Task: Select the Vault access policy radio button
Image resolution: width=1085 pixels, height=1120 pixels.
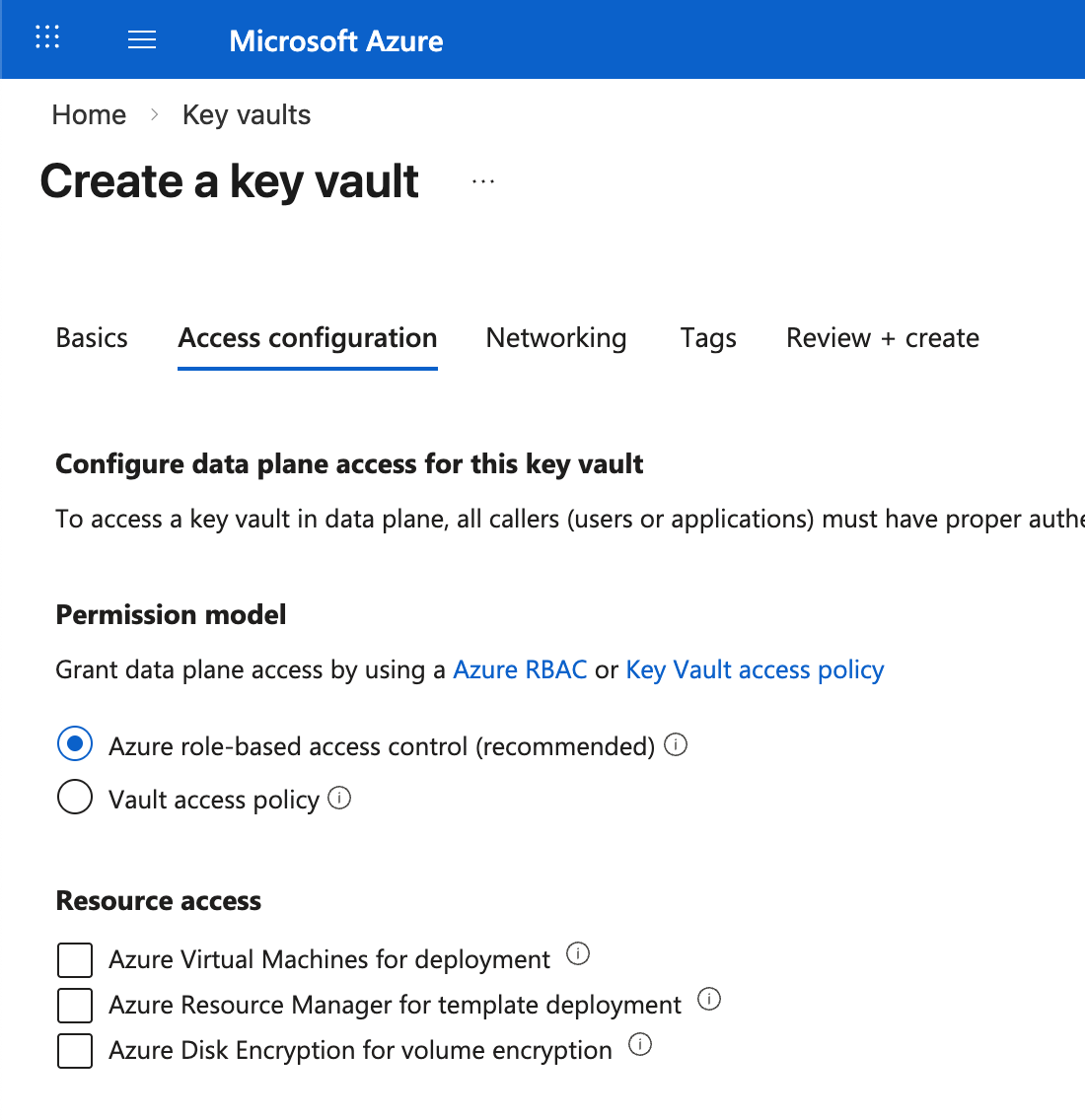Action: click(x=75, y=798)
